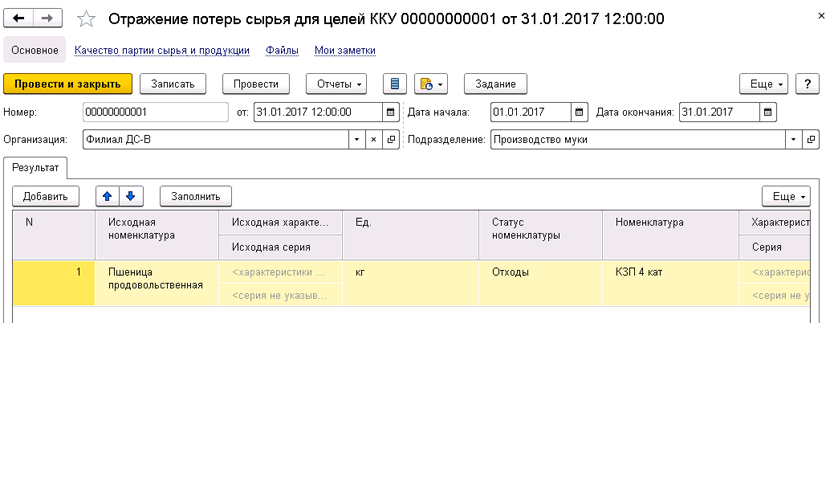Click Провести и закрыть button
The height and width of the screenshot is (498, 830).
(x=68, y=84)
